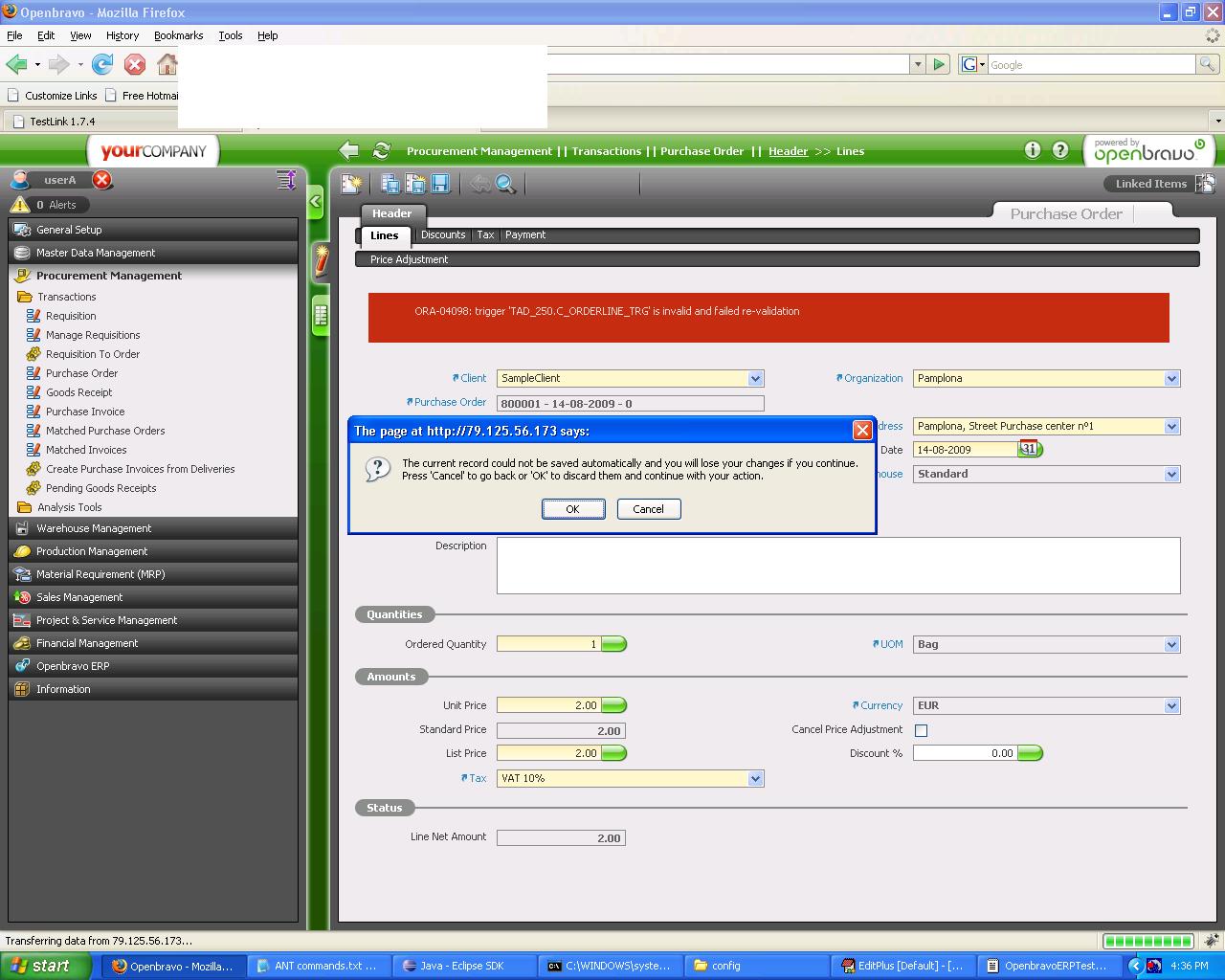Click the Description text area
Viewport: 1225px width, 980px height.
pyautogui.click(x=837, y=566)
